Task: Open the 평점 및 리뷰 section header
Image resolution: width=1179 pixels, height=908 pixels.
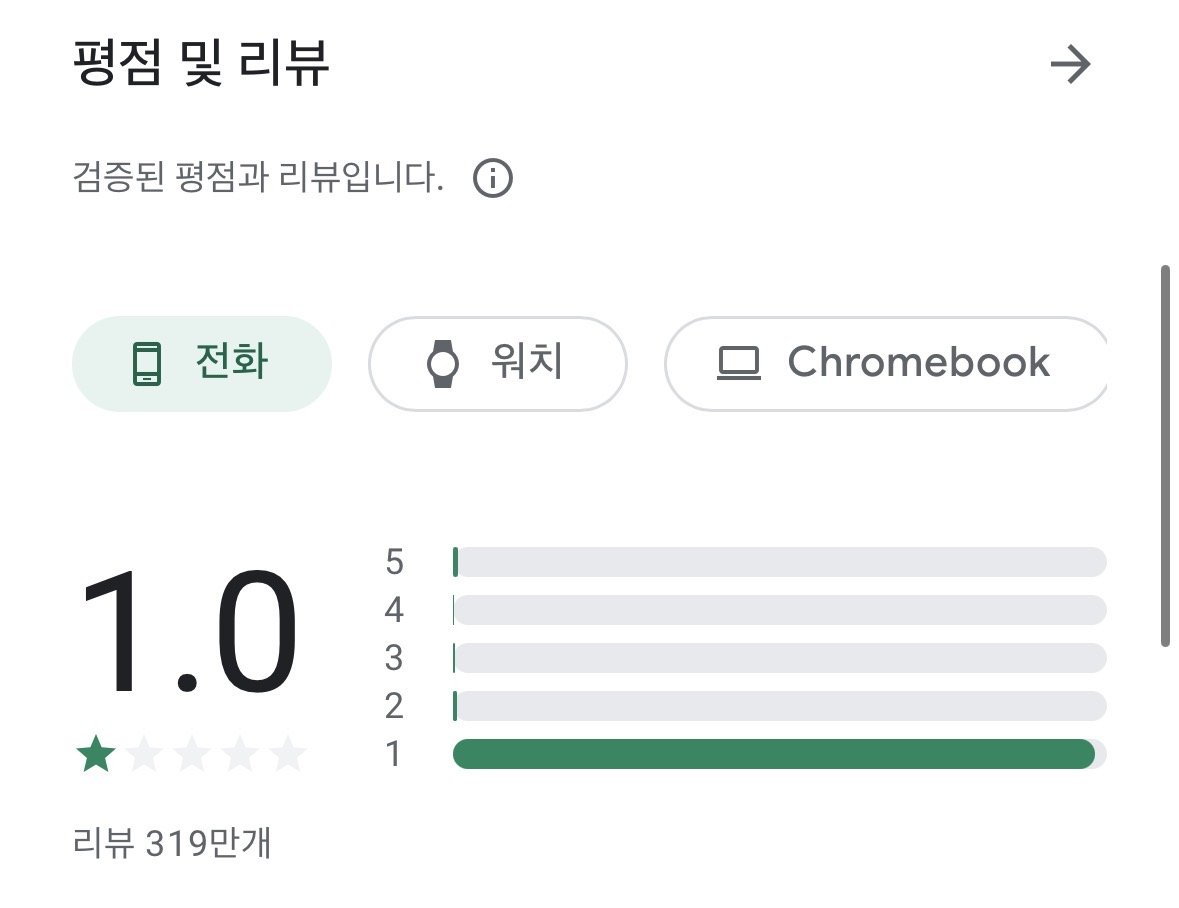Action: pos(201,65)
